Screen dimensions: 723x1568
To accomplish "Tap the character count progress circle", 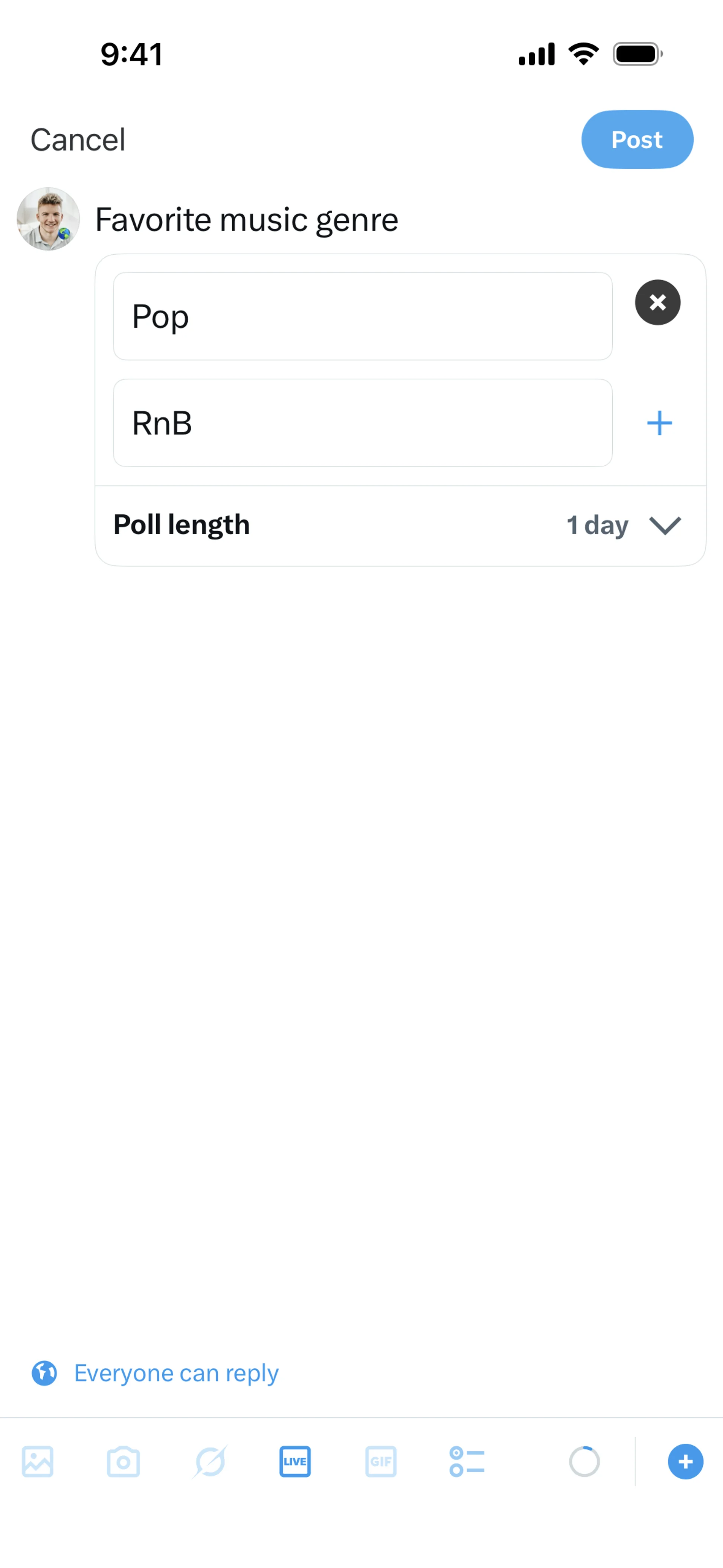I will pos(584,1461).
